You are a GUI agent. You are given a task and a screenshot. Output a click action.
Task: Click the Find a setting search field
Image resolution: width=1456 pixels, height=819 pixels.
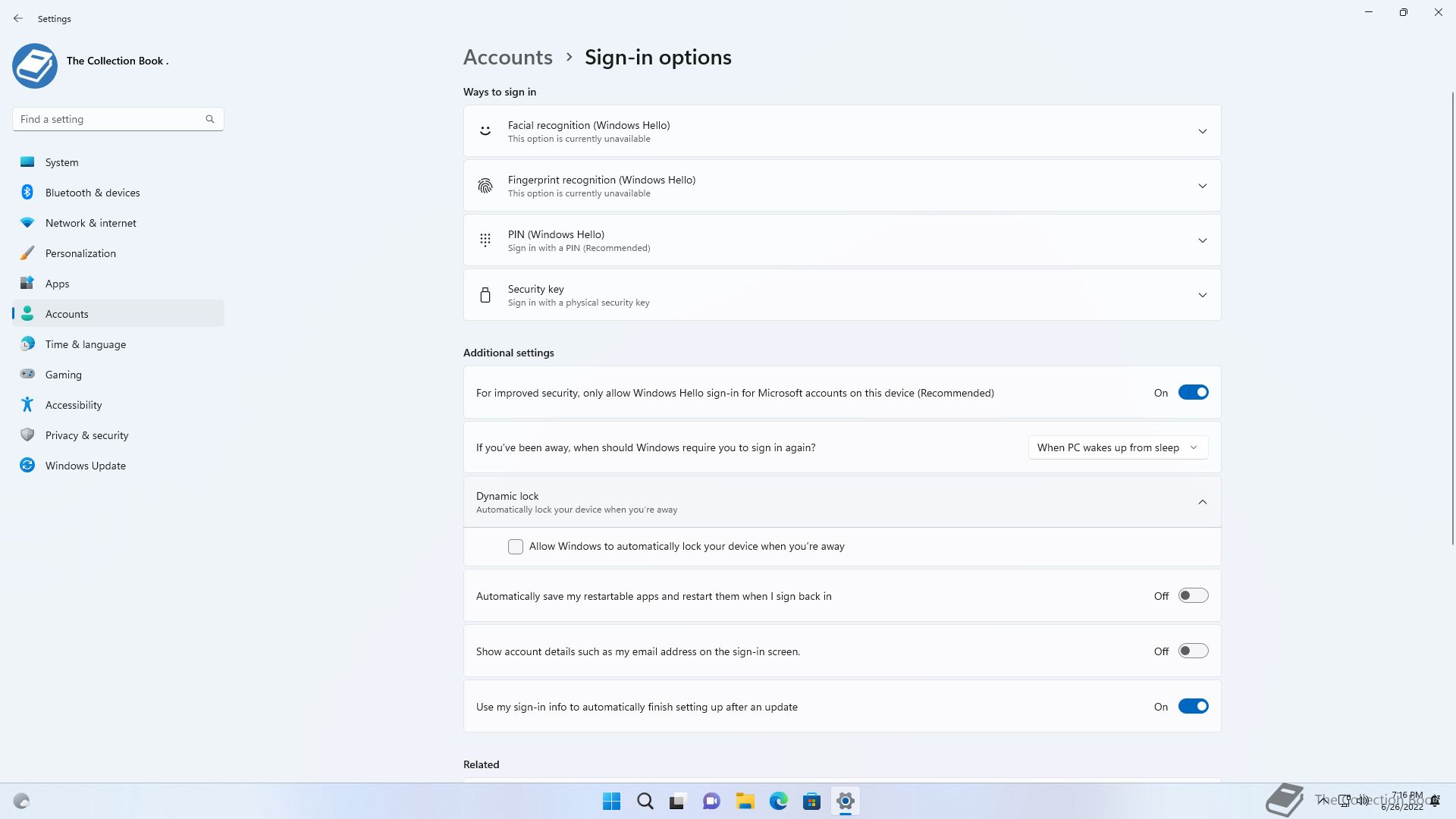pyautogui.click(x=110, y=119)
